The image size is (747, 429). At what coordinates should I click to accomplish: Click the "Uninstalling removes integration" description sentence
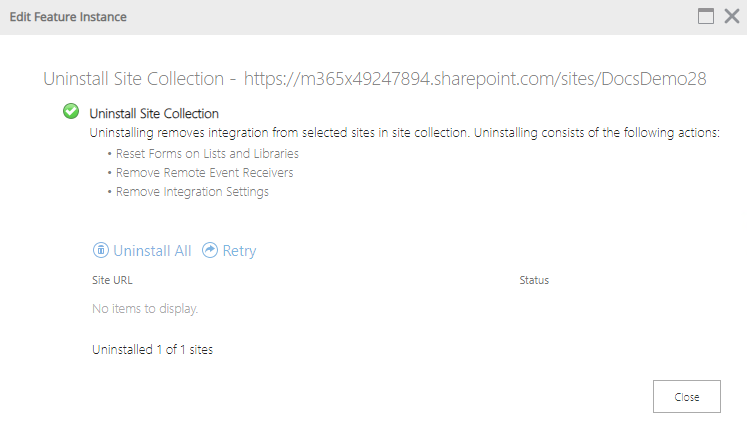404,133
